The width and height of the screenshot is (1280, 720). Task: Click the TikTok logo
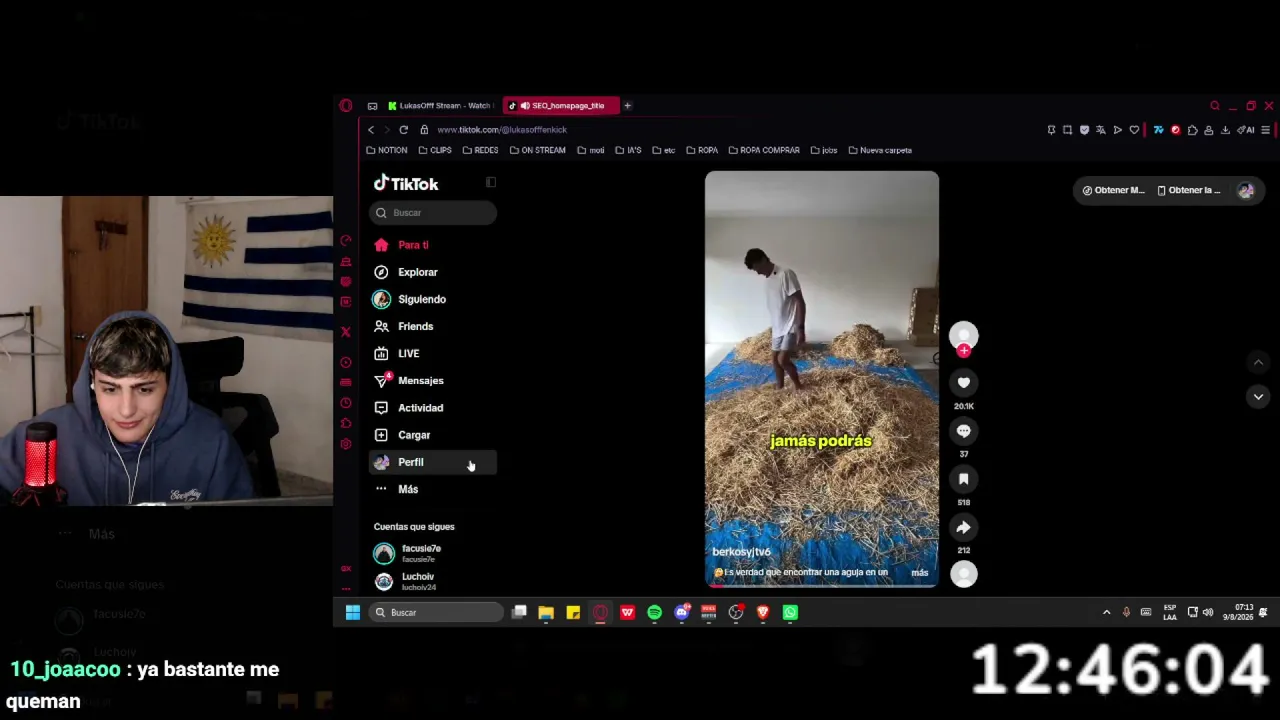click(x=406, y=184)
